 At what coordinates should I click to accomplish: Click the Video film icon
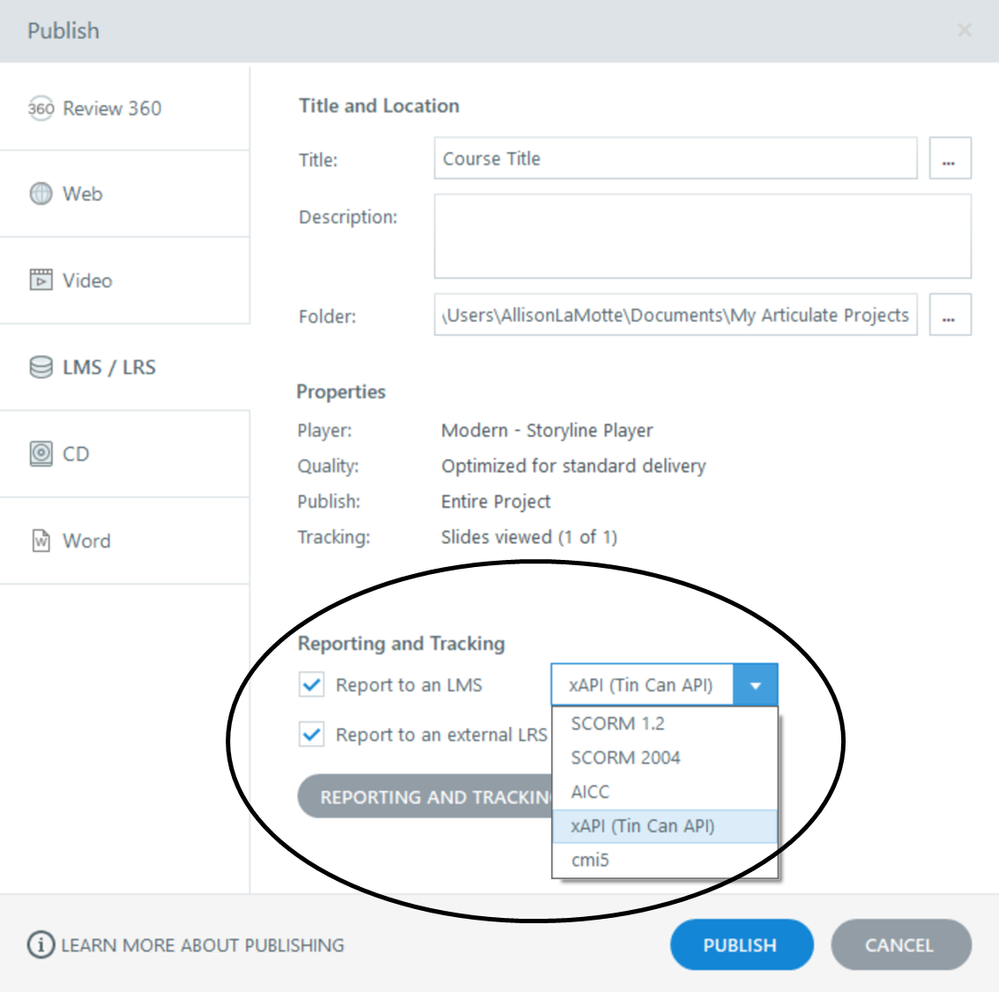(x=41, y=280)
